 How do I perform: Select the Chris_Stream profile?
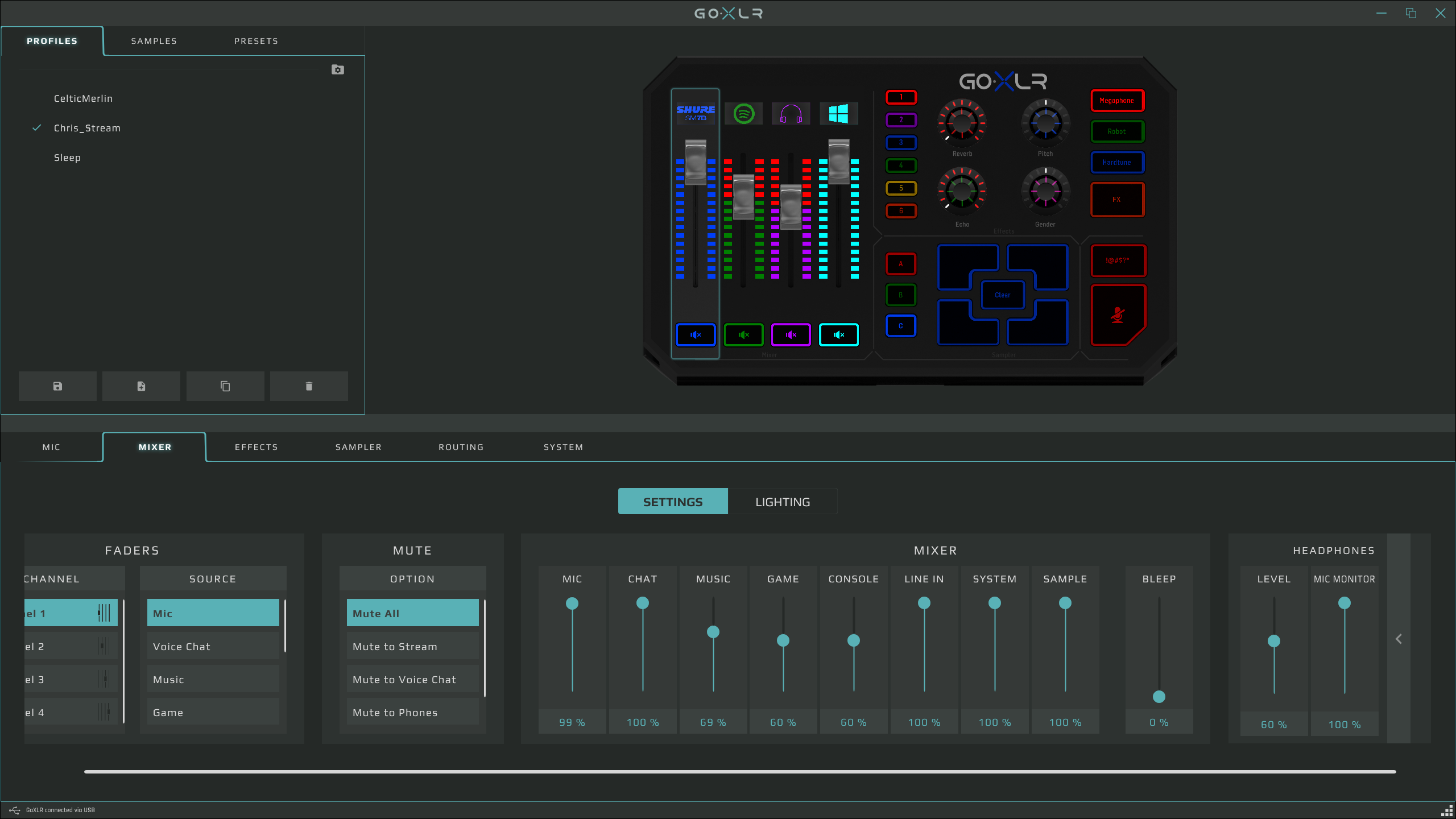point(87,128)
